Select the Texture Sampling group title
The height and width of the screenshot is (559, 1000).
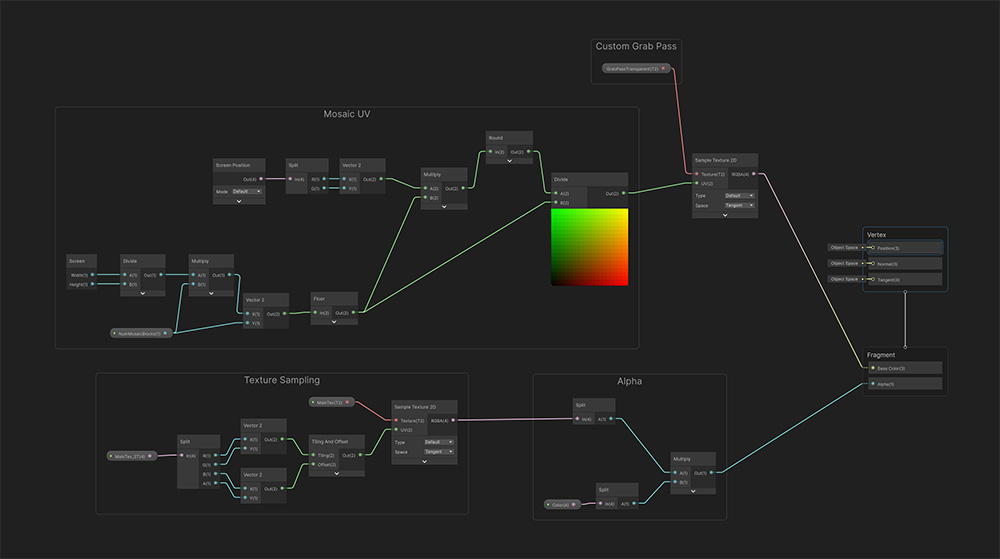point(282,380)
